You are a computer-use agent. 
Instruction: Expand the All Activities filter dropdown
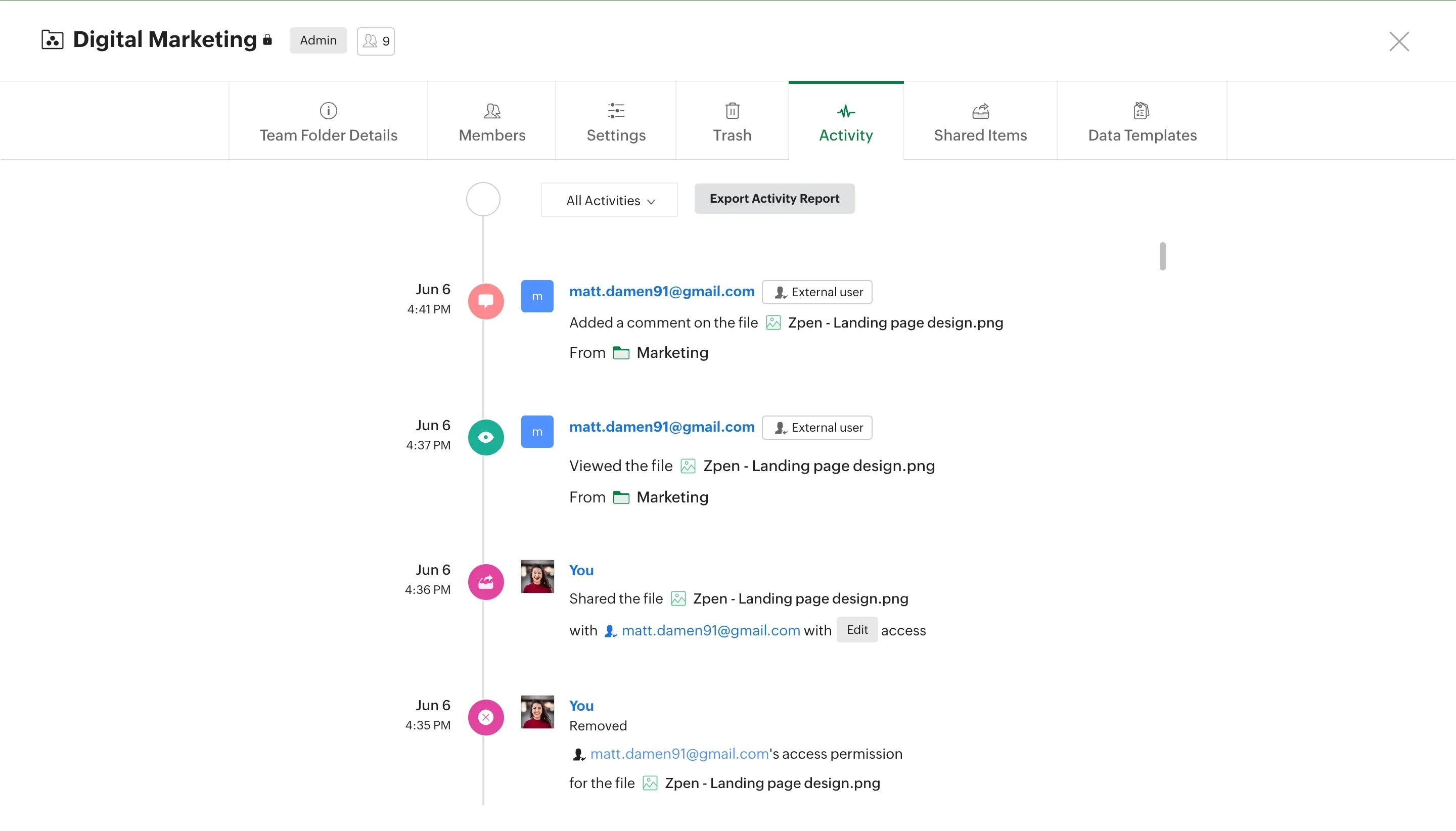point(610,200)
